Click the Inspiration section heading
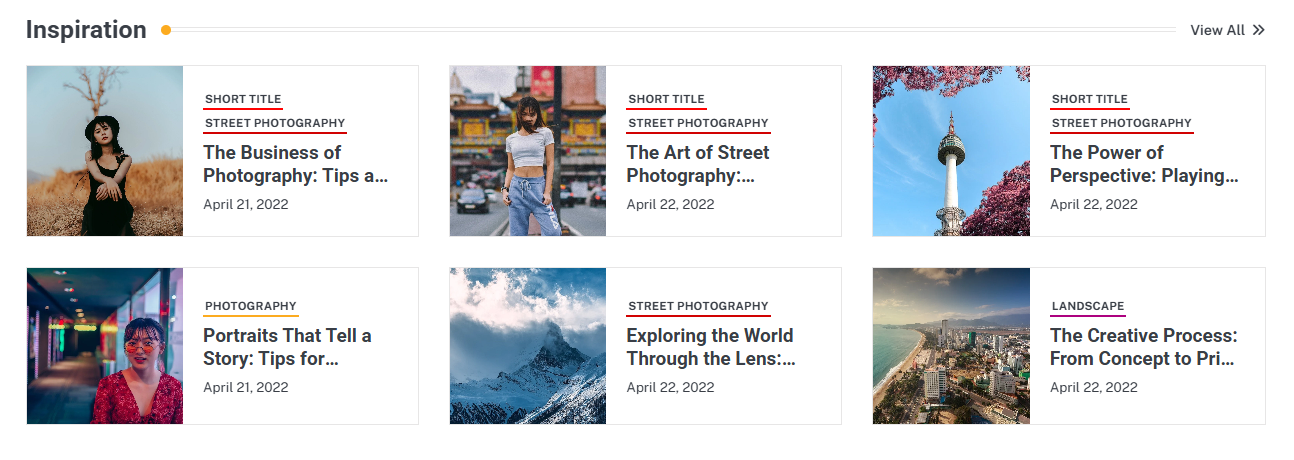Screen dimensions: 1294x460 (x=86, y=30)
